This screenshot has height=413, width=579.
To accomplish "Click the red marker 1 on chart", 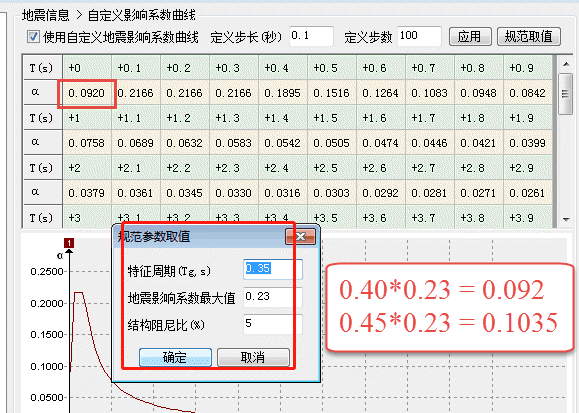I will (x=69, y=243).
